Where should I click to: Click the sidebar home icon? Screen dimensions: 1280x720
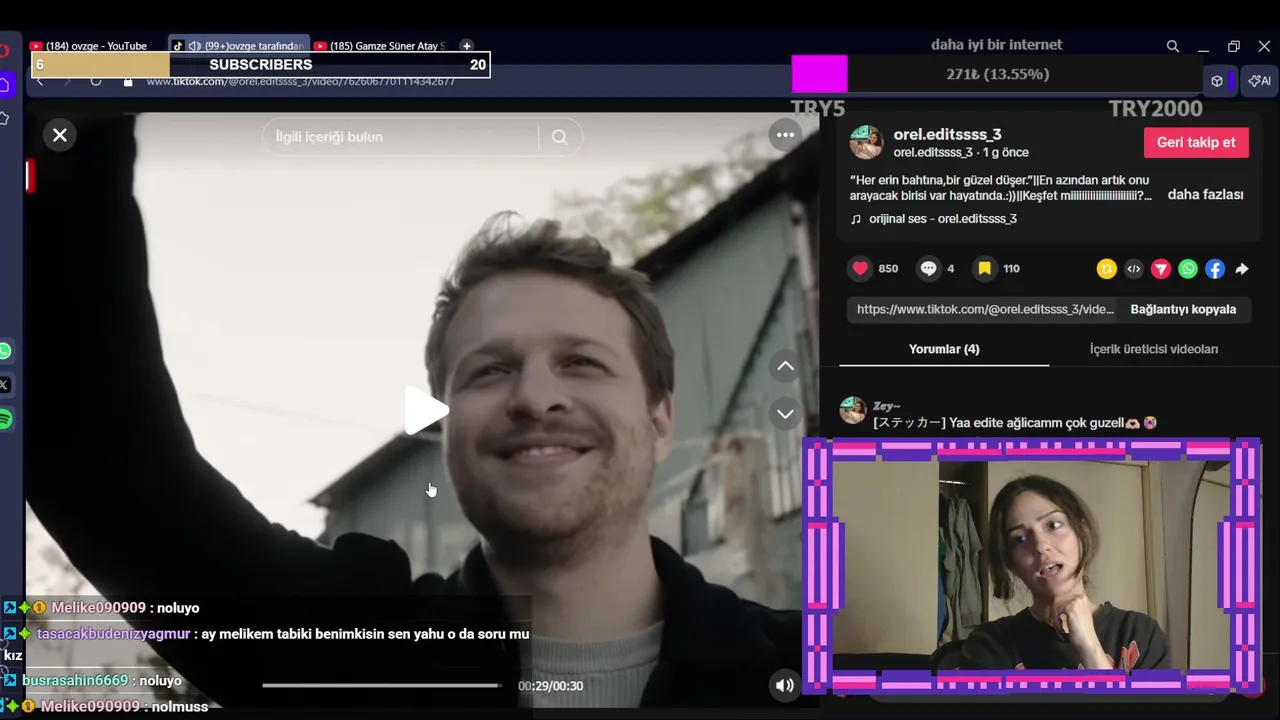tap(5, 84)
